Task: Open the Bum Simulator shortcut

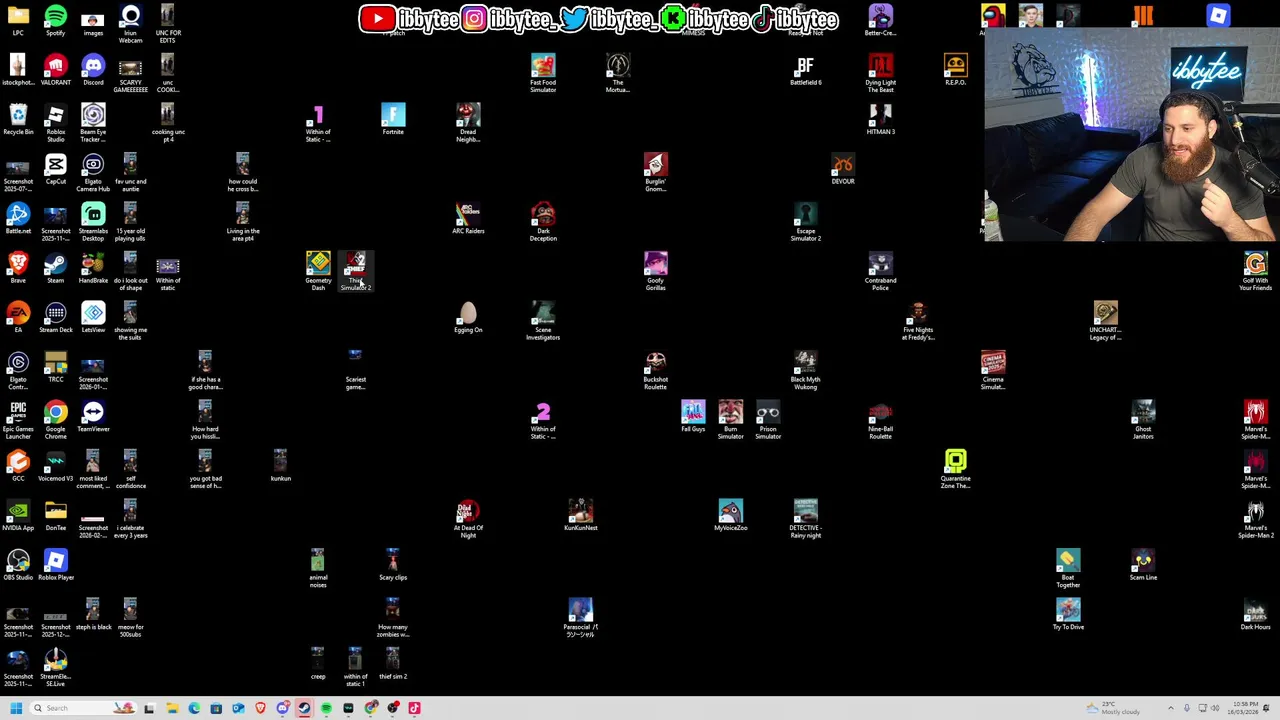Action: (x=730, y=421)
